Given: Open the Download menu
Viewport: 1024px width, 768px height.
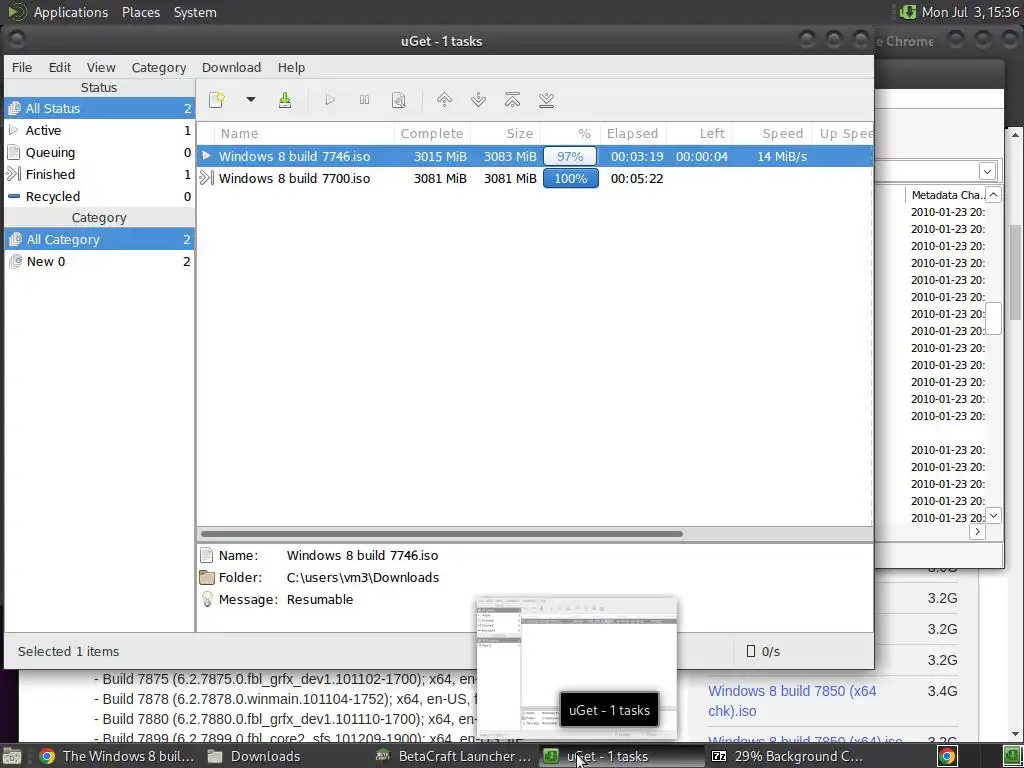Looking at the screenshot, I should point(231,67).
